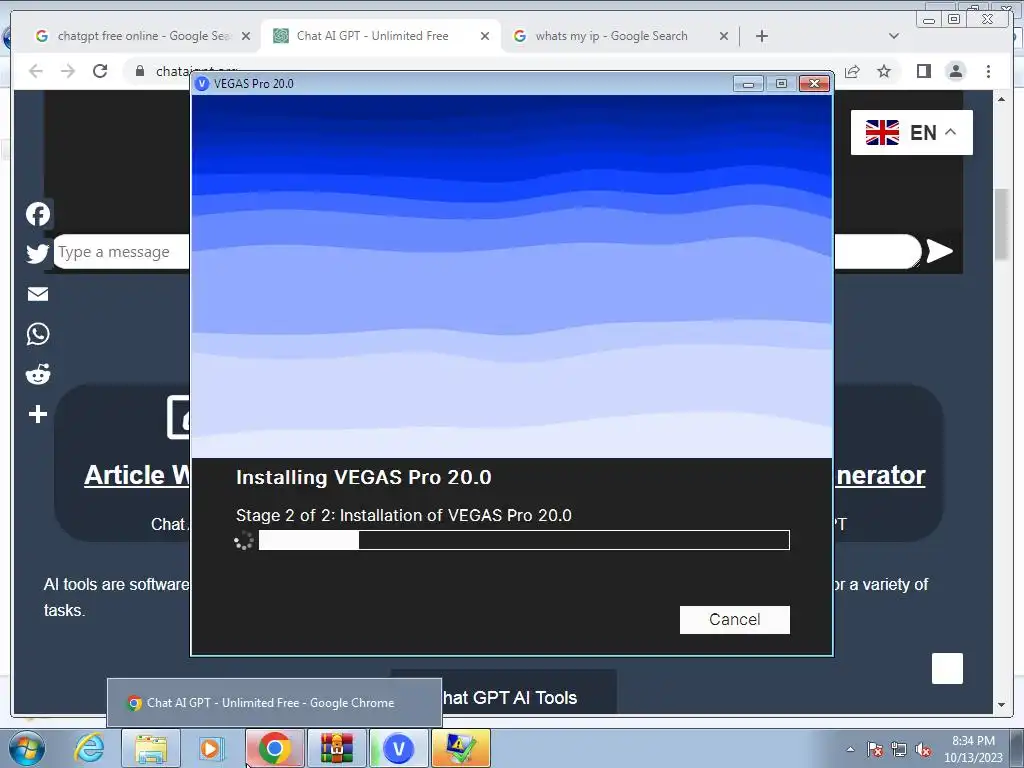This screenshot has width=1024, height=768.
Task: Open the Article W... link on the page
Action: (x=137, y=475)
